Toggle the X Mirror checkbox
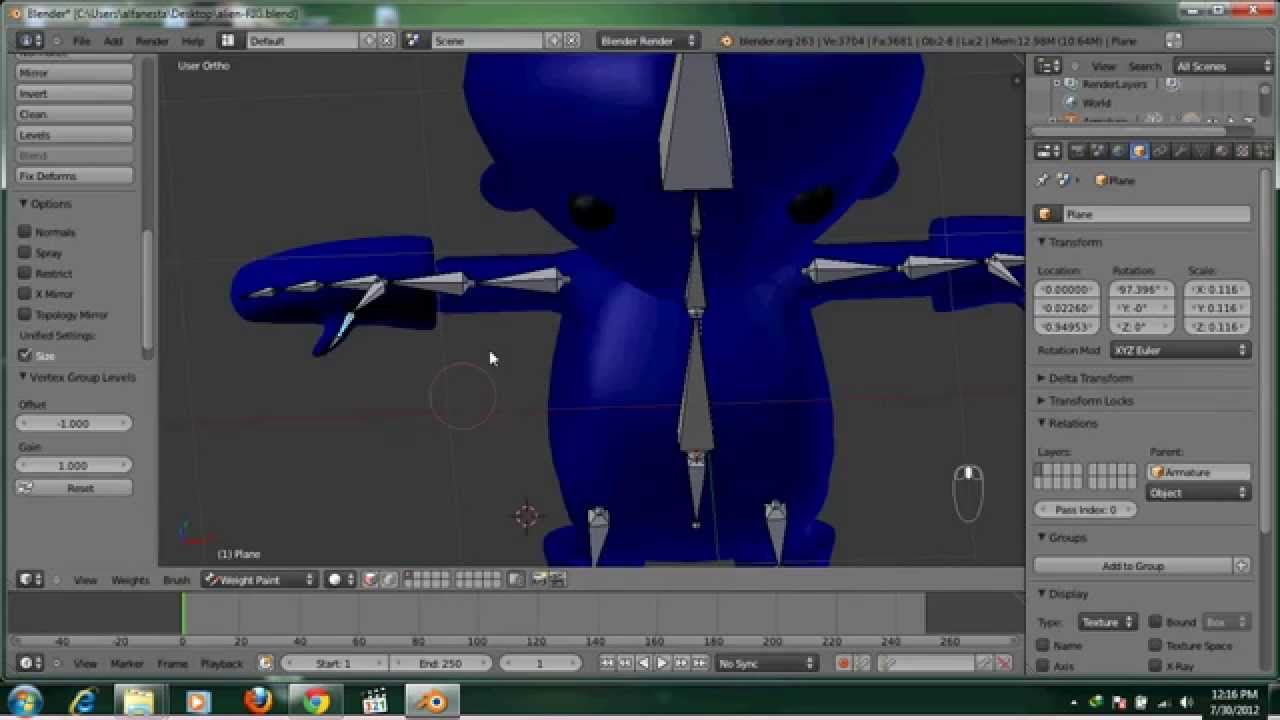This screenshot has height=720, width=1280. [x=25, y=294]
